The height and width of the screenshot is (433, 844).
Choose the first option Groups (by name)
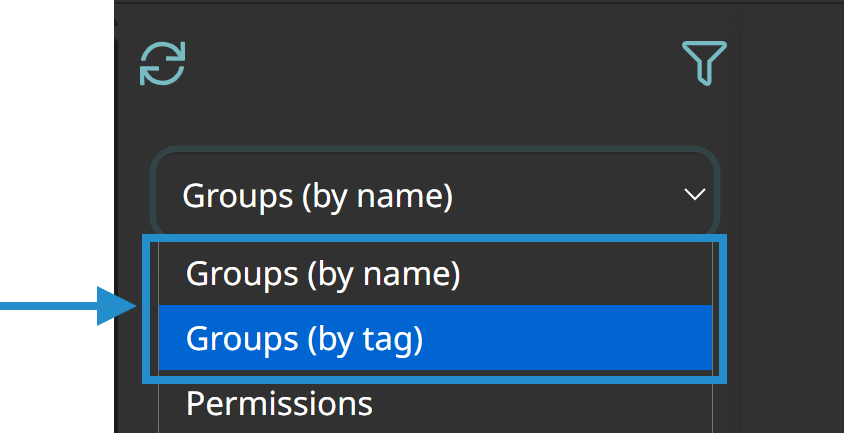tap(435, 274)
